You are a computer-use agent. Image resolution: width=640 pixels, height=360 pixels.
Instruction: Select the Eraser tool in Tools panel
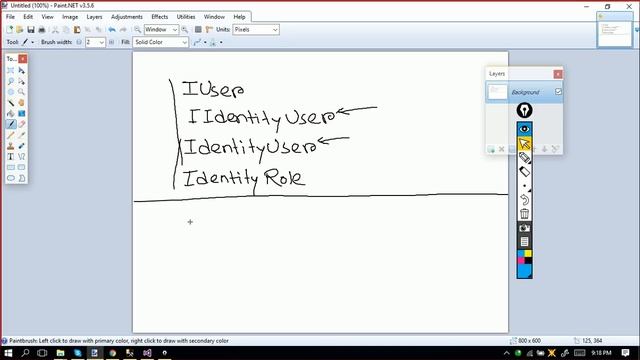(x=21, y=124)
